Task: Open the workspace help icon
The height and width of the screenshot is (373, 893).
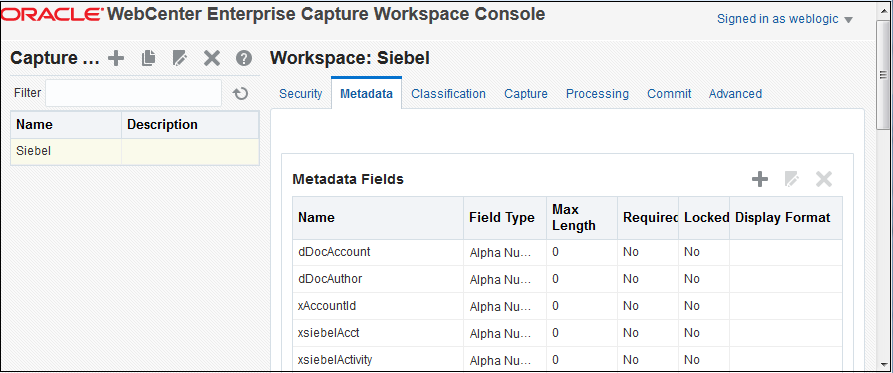Action: coord(244,58)
